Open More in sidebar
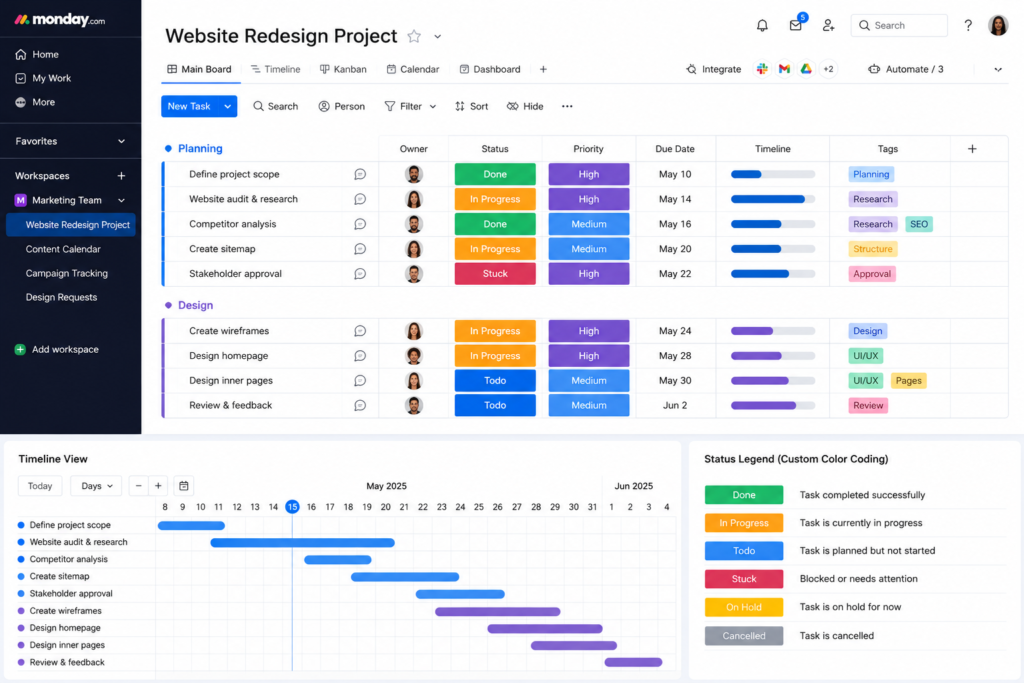This screenshot has height=683, width=1024. click(x=35, y=103)
